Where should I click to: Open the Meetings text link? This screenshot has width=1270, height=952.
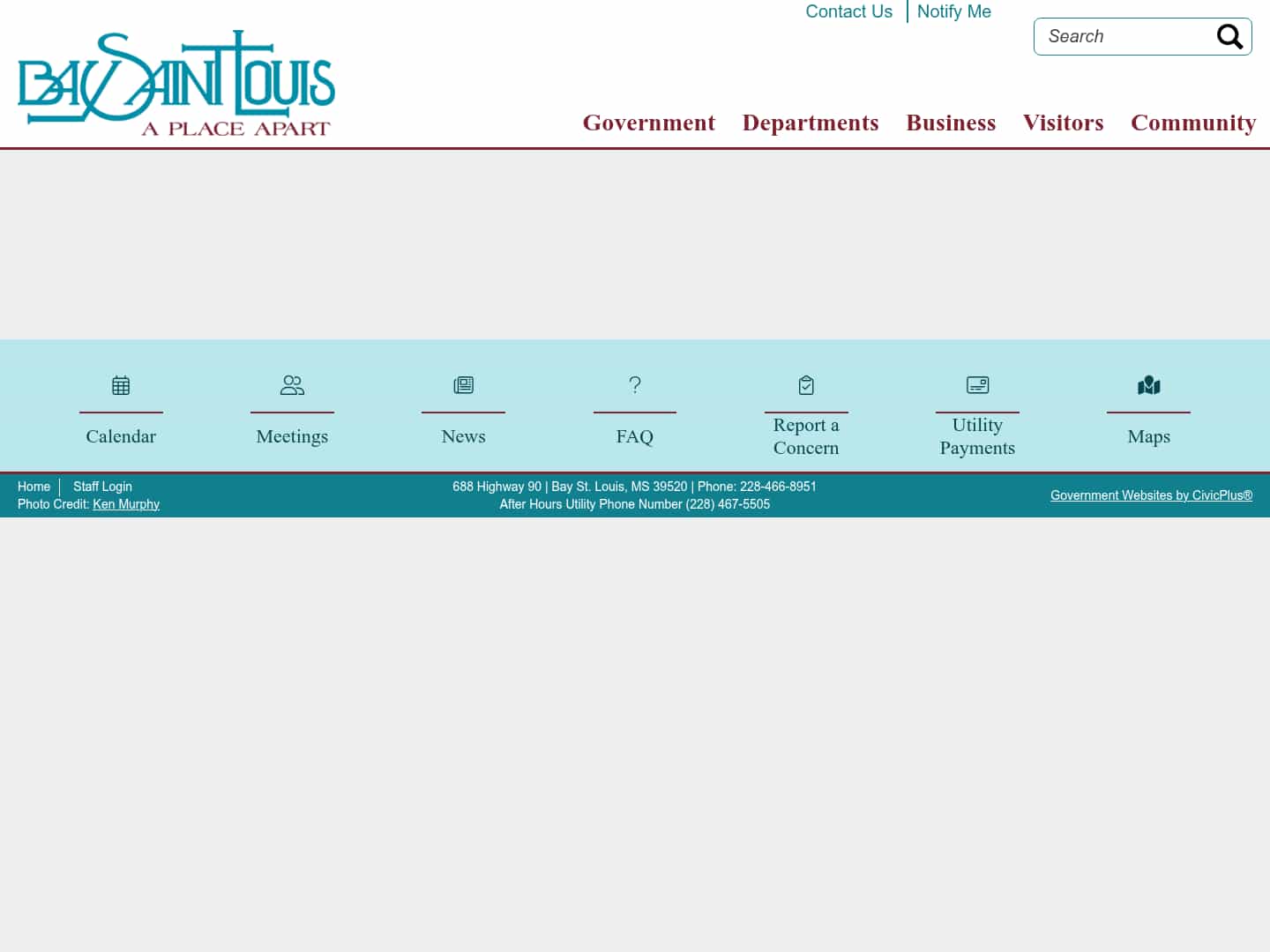[x=292, y=436]
